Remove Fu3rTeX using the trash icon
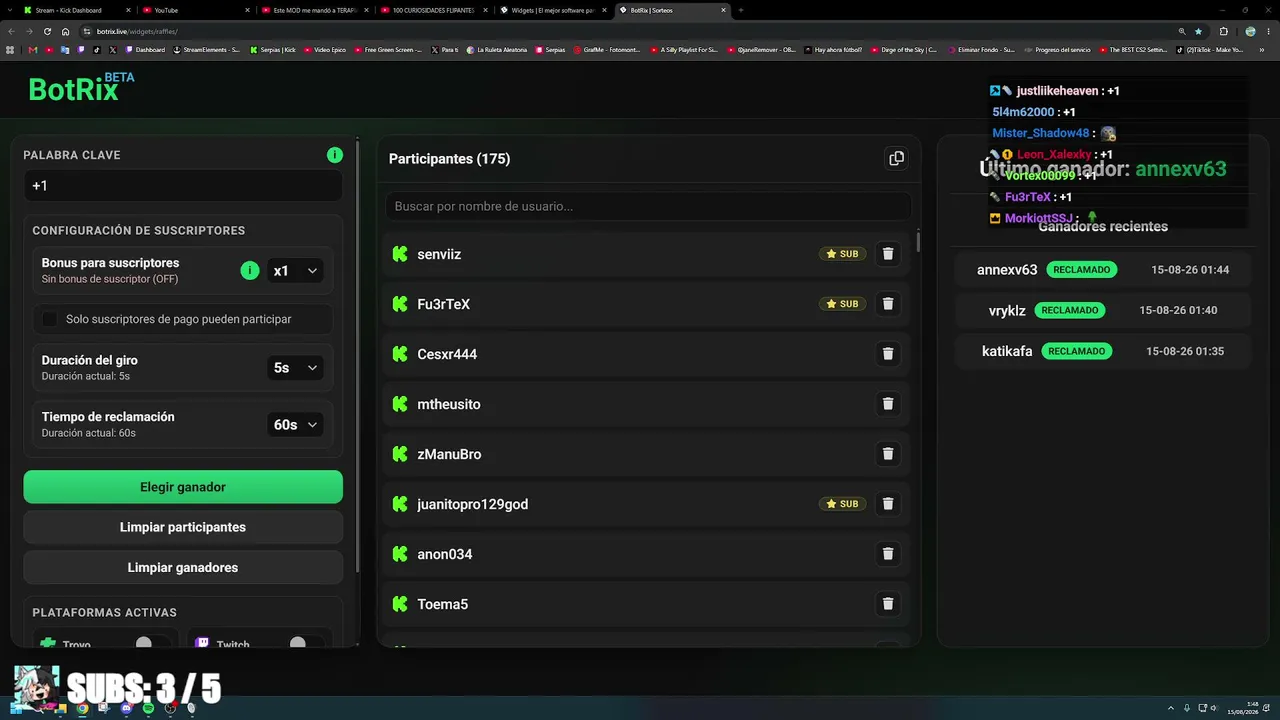Viewport: 1280px width, 720px height. (887, 304)
